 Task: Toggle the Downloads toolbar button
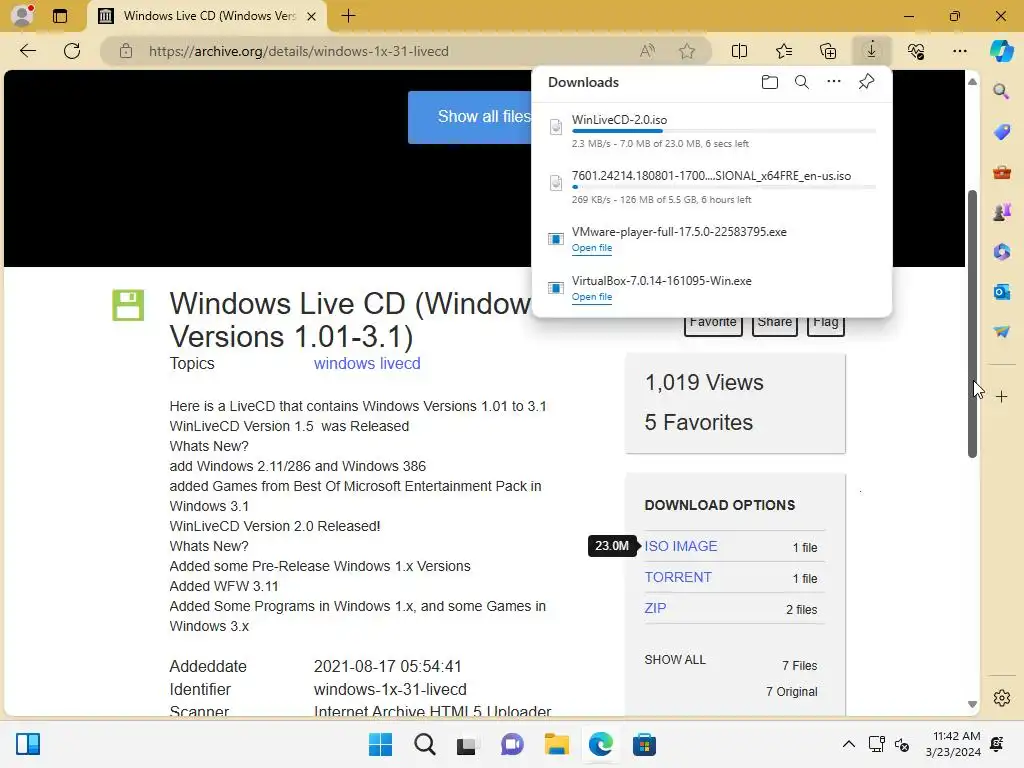pyautogui.click(x=872, y=51)
